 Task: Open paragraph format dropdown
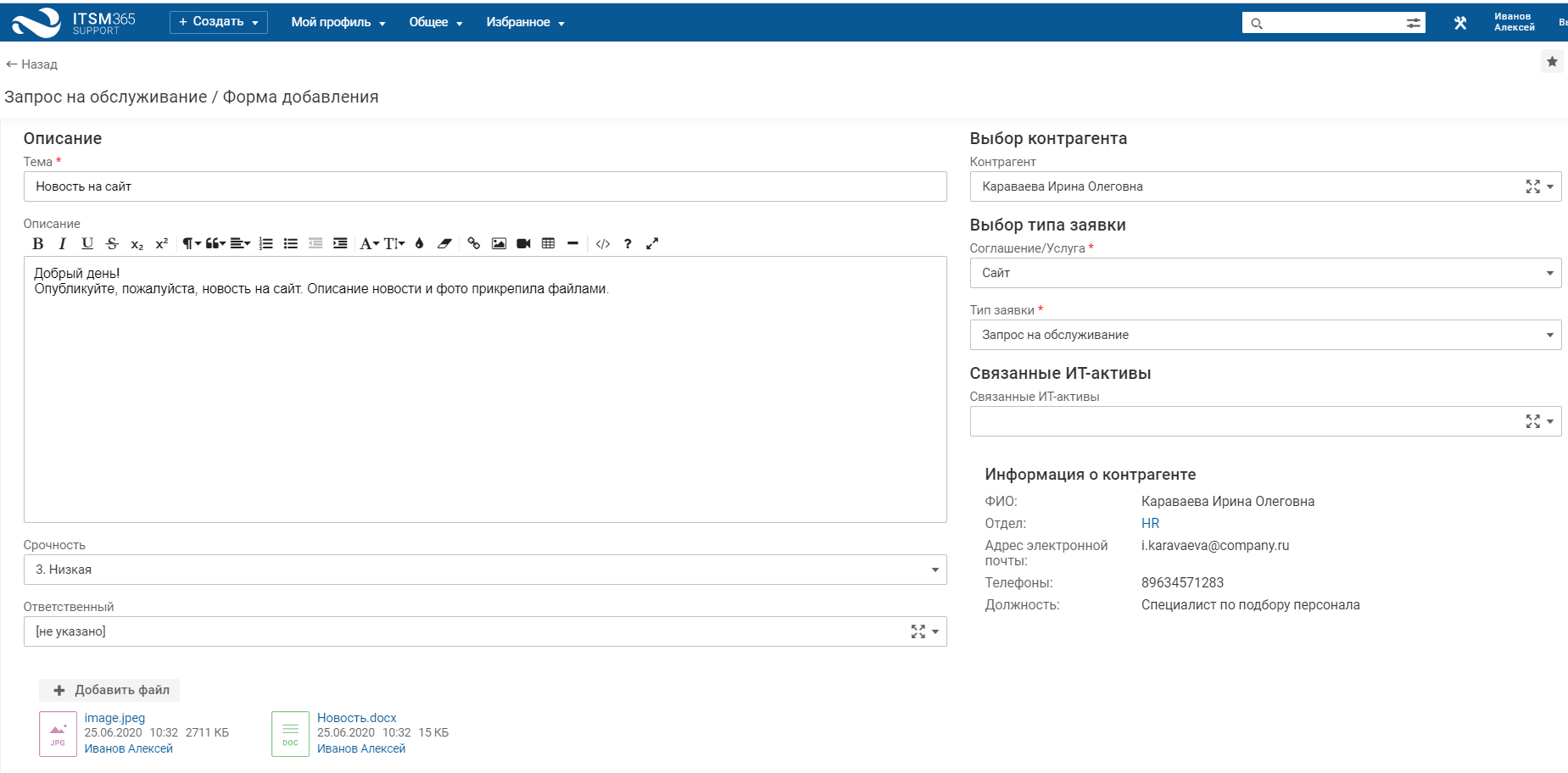(x=192, y=244)
